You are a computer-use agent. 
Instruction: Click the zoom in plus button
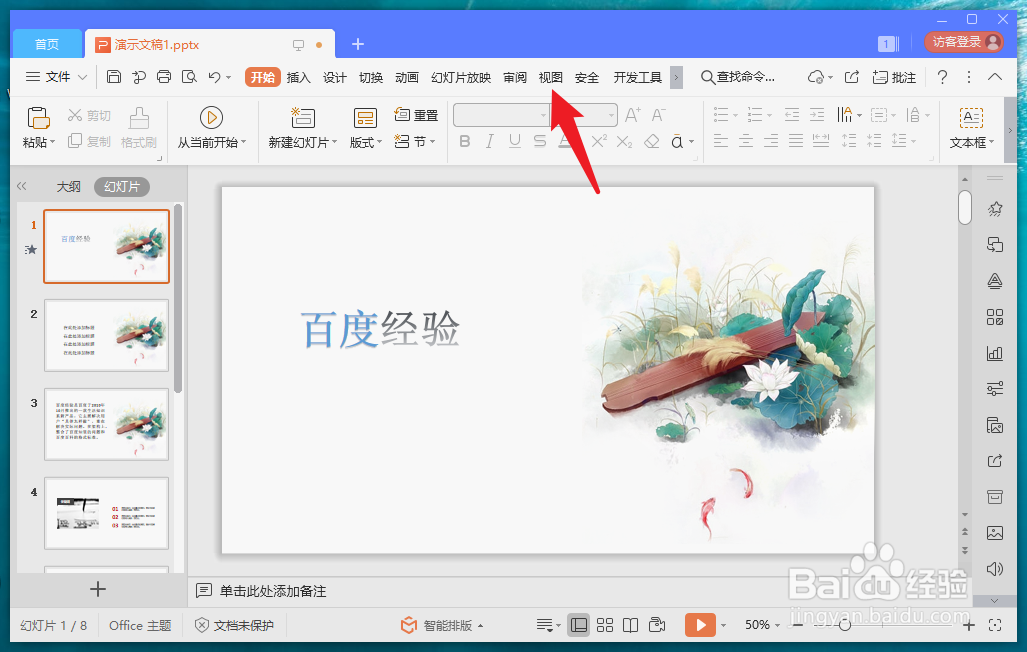tap(969, 625)
